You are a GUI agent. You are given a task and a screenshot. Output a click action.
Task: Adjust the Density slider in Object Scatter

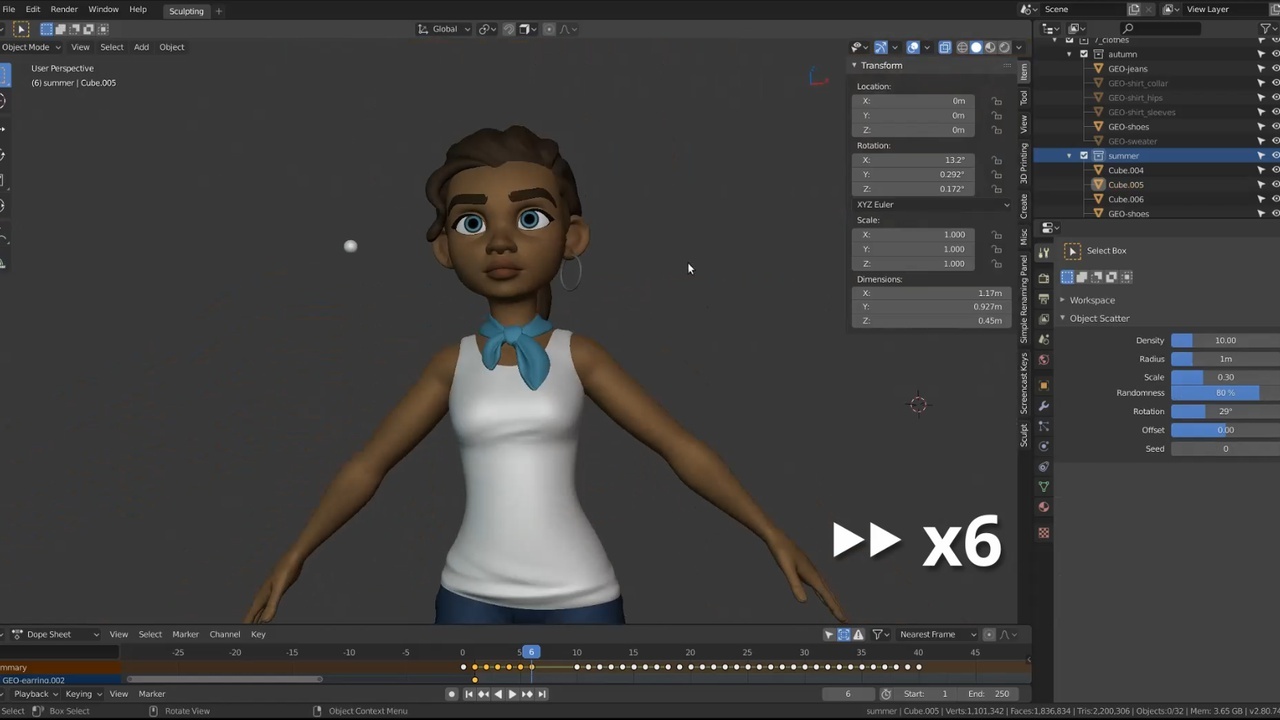click(x=1225, y=340)
